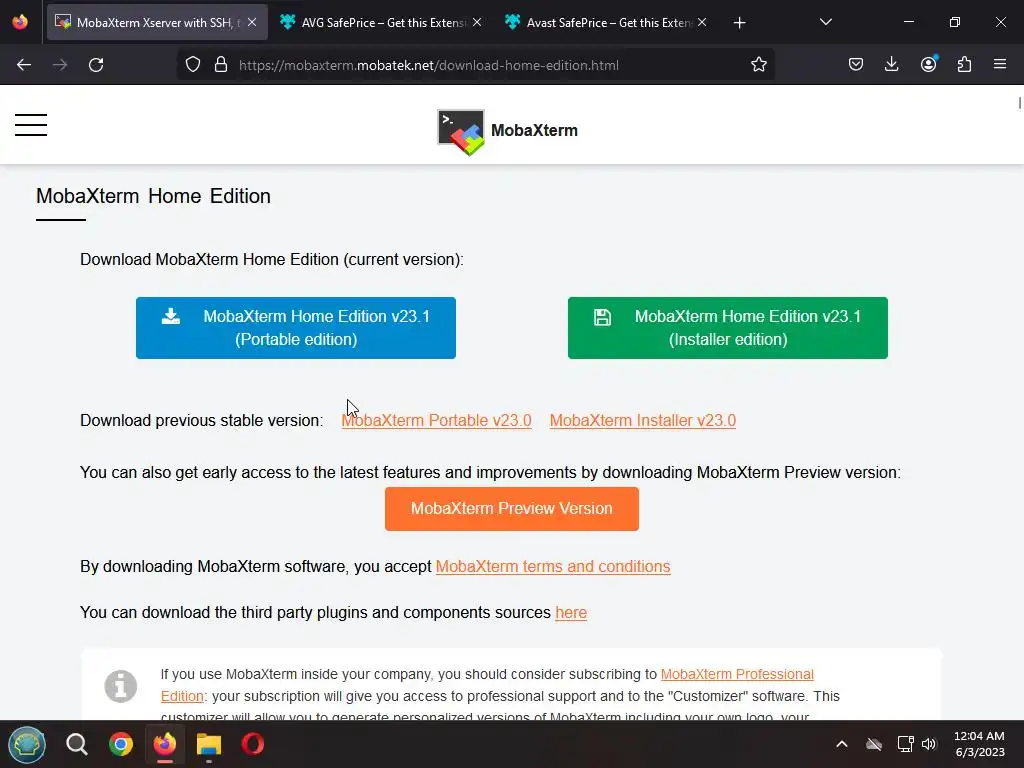Click the cloud sync tray icon

pos(874,744)
